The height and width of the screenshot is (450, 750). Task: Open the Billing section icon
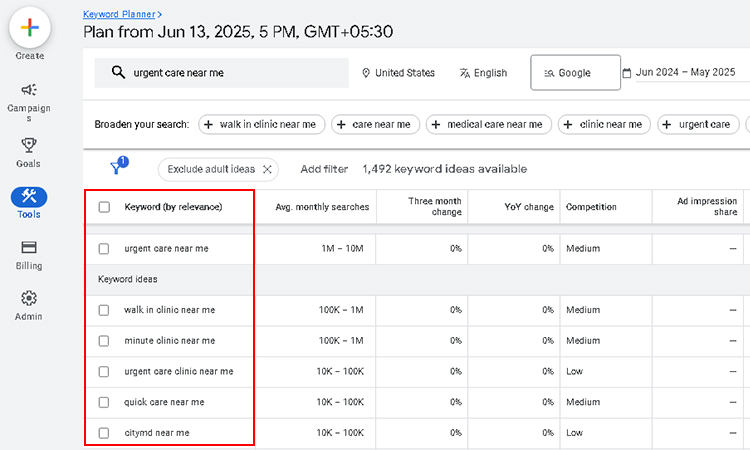click(29, 248)
